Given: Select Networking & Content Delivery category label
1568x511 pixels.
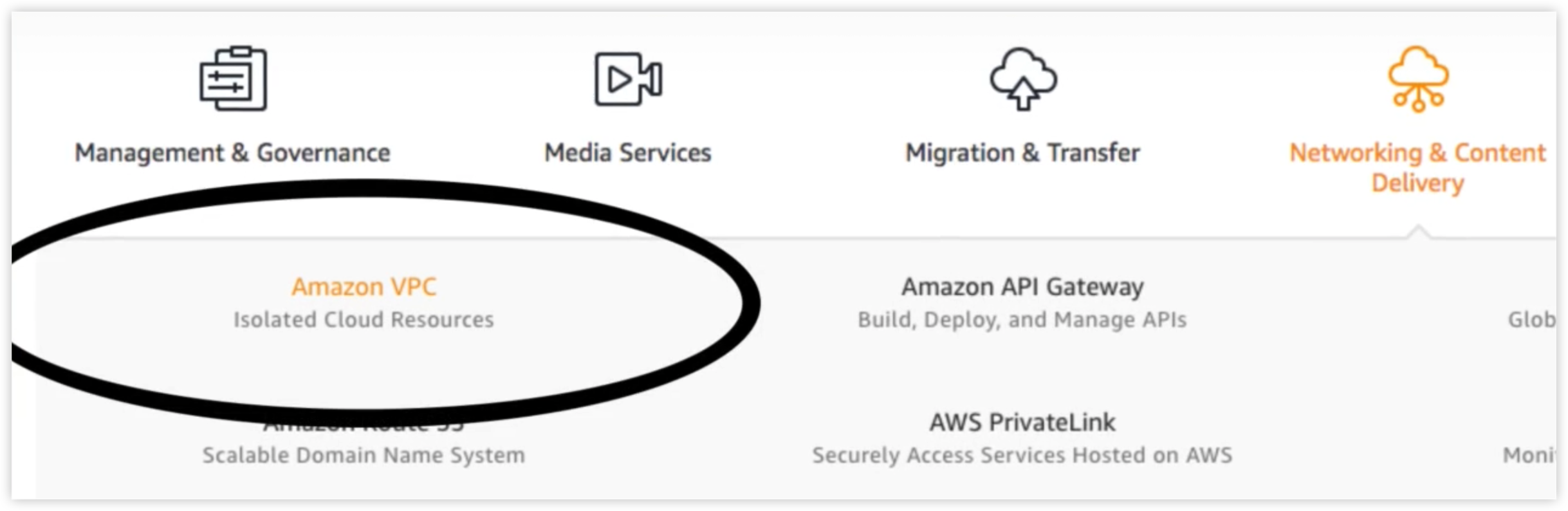Looking at the screenshot, I should coord(1417,167).
